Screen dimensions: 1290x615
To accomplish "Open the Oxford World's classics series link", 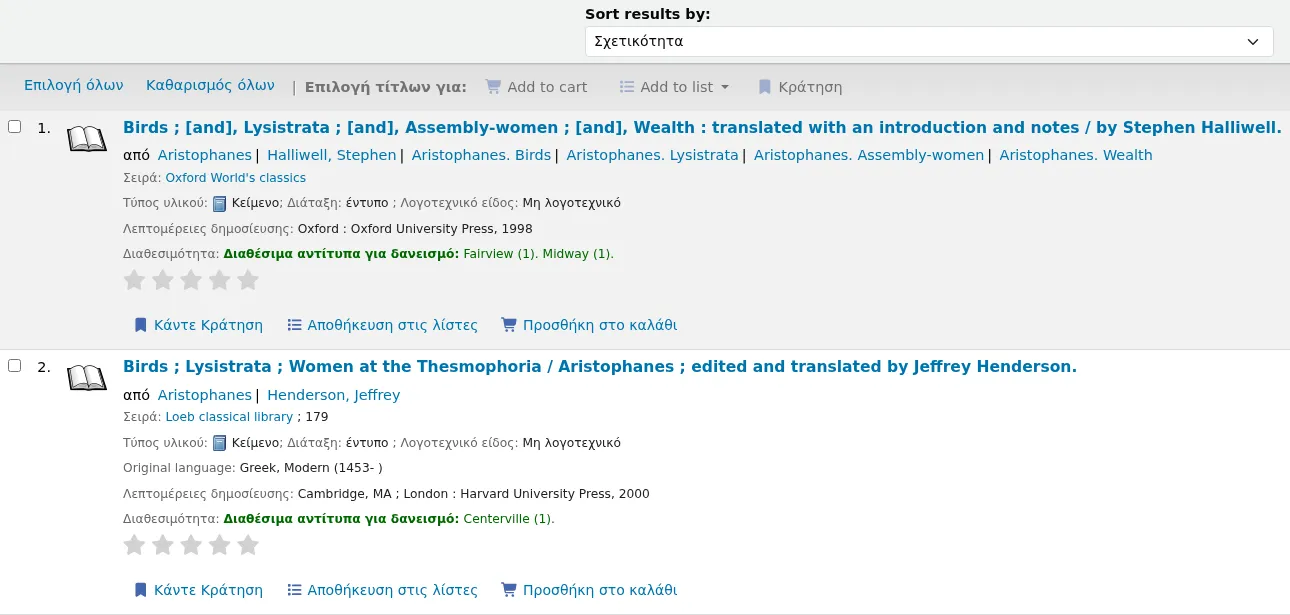I will (x=236, y=178).
